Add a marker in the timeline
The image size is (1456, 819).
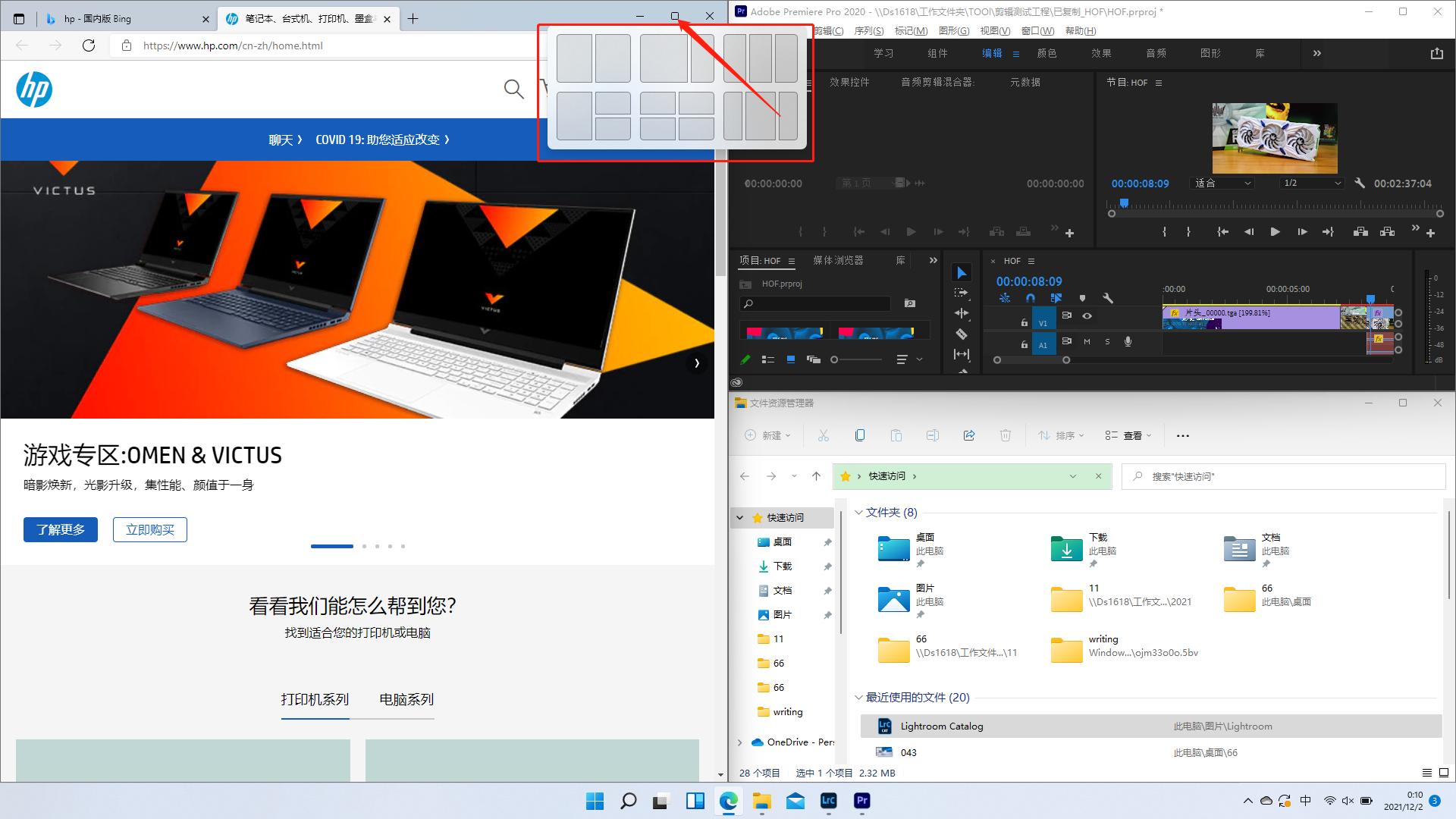point(1082,298)
